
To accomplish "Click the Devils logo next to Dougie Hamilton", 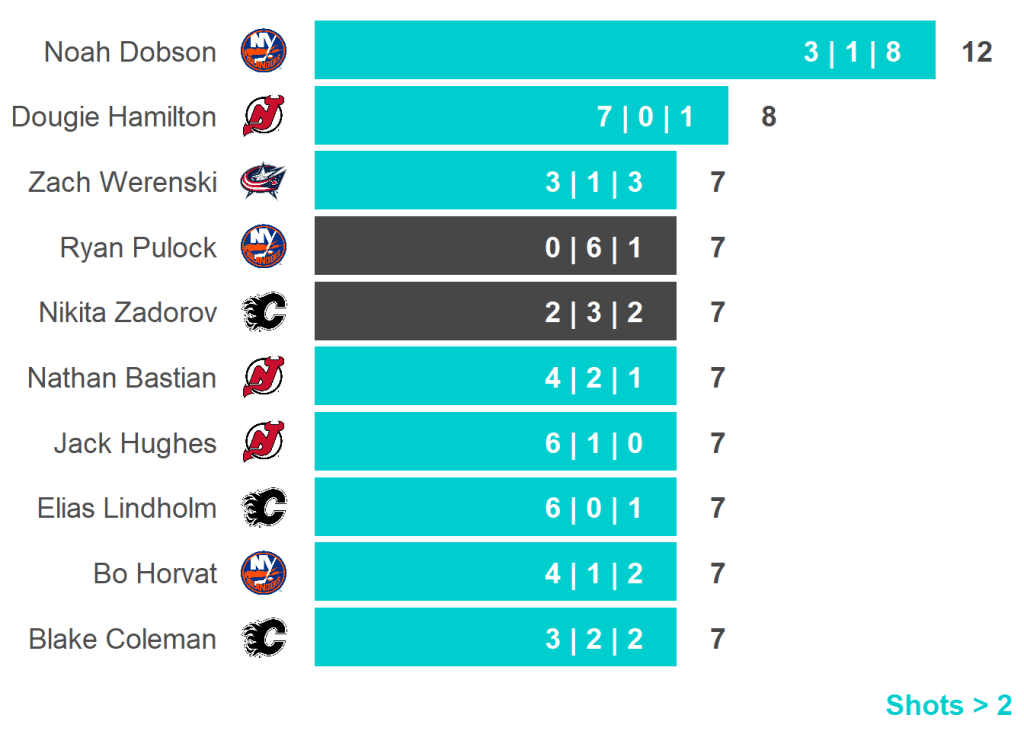I will 264,117.
